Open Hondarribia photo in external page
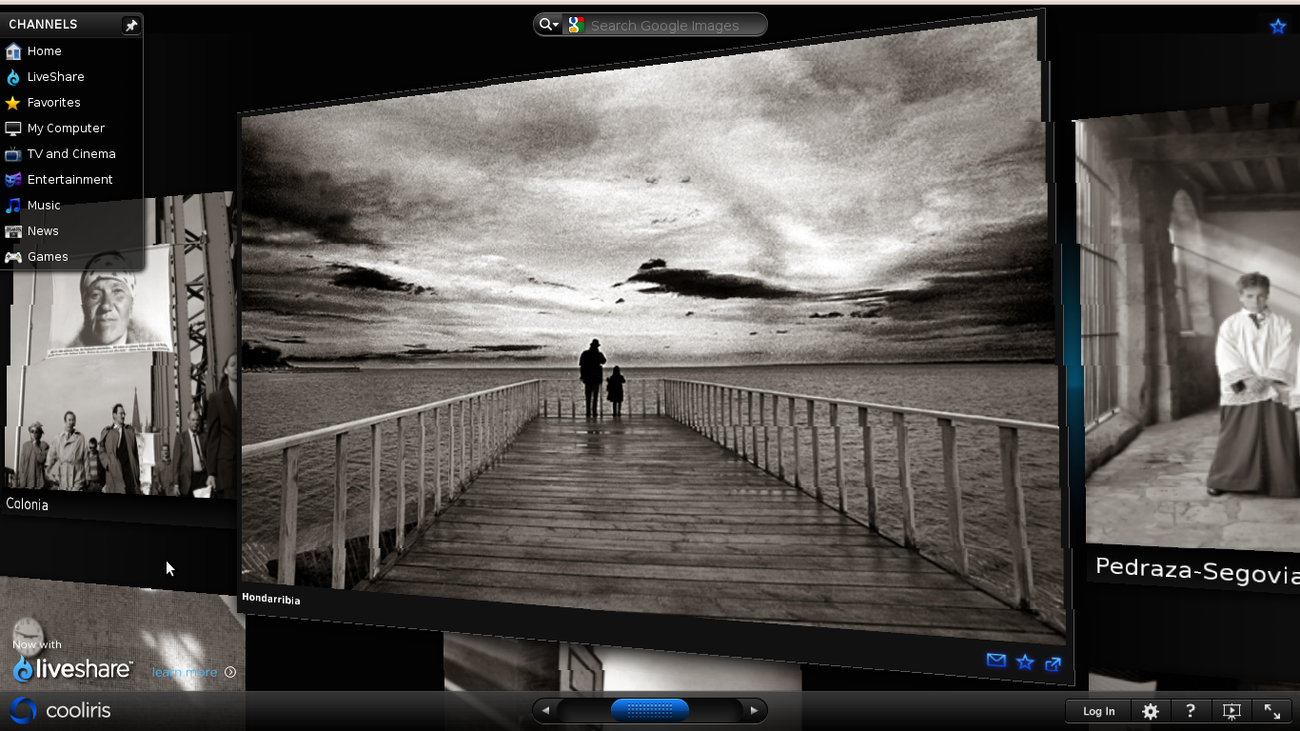This screenshot has height=731, width=1300. (1052, 664)
